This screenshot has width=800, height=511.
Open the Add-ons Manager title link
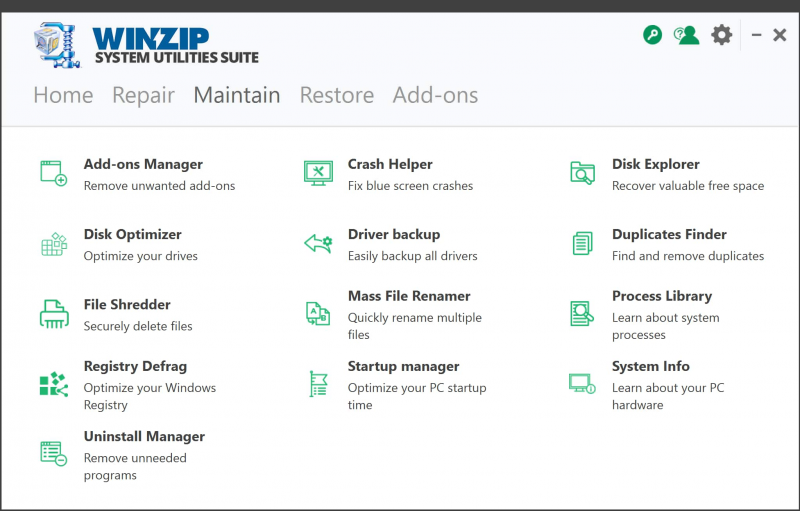(143, 164)
